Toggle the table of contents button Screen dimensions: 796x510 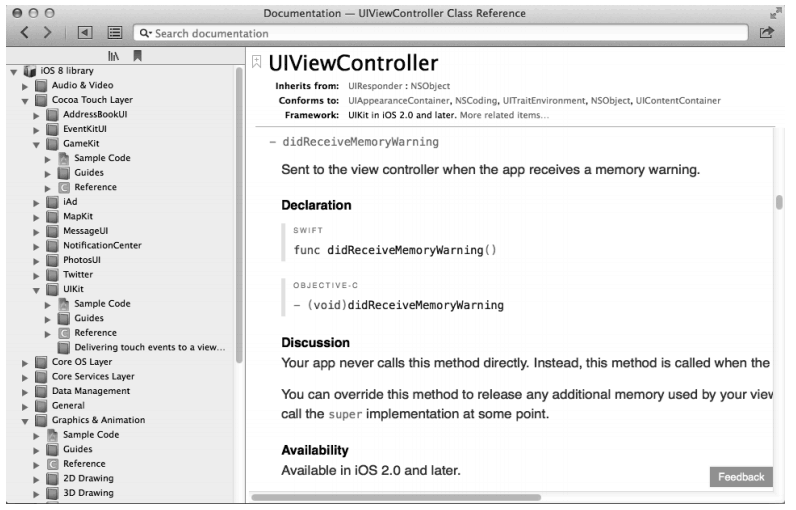(x=114, y=34)
